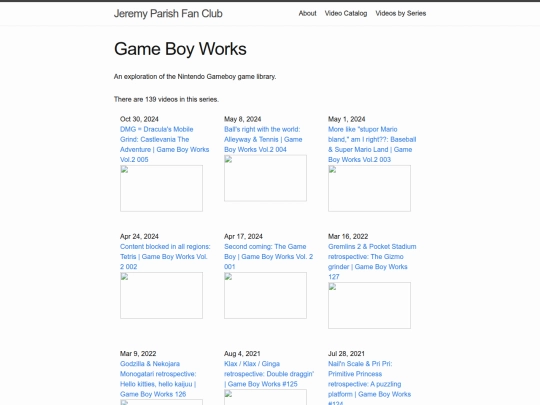Image resolution: width=540 pixels, height=405 pixels.
Task: Click the Game Boy Works heading
Action: point(180,49)
